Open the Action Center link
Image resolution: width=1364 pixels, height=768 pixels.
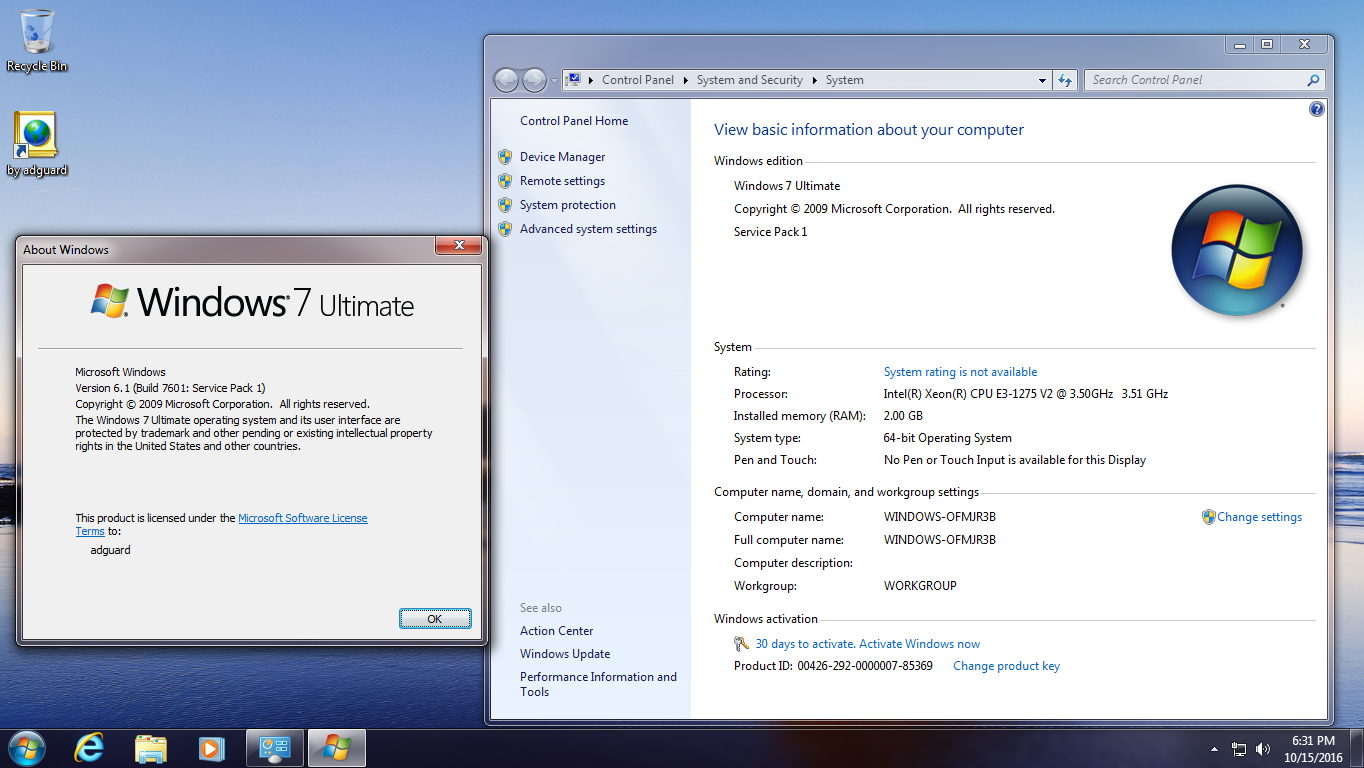tap(557, 631)
